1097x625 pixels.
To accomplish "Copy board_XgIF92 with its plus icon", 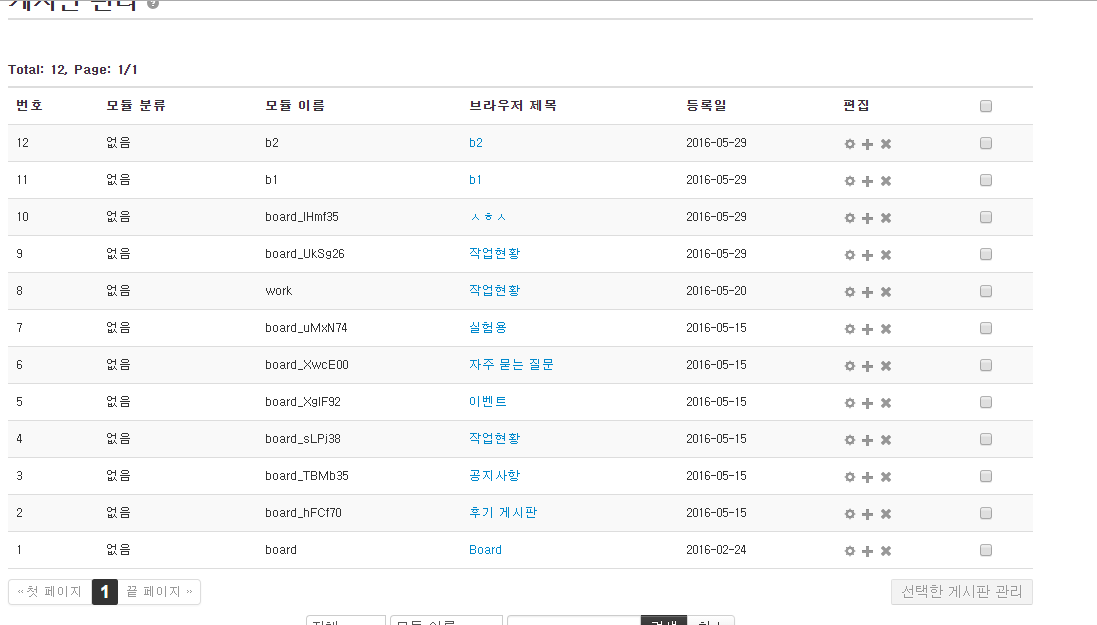I will 868,403.
